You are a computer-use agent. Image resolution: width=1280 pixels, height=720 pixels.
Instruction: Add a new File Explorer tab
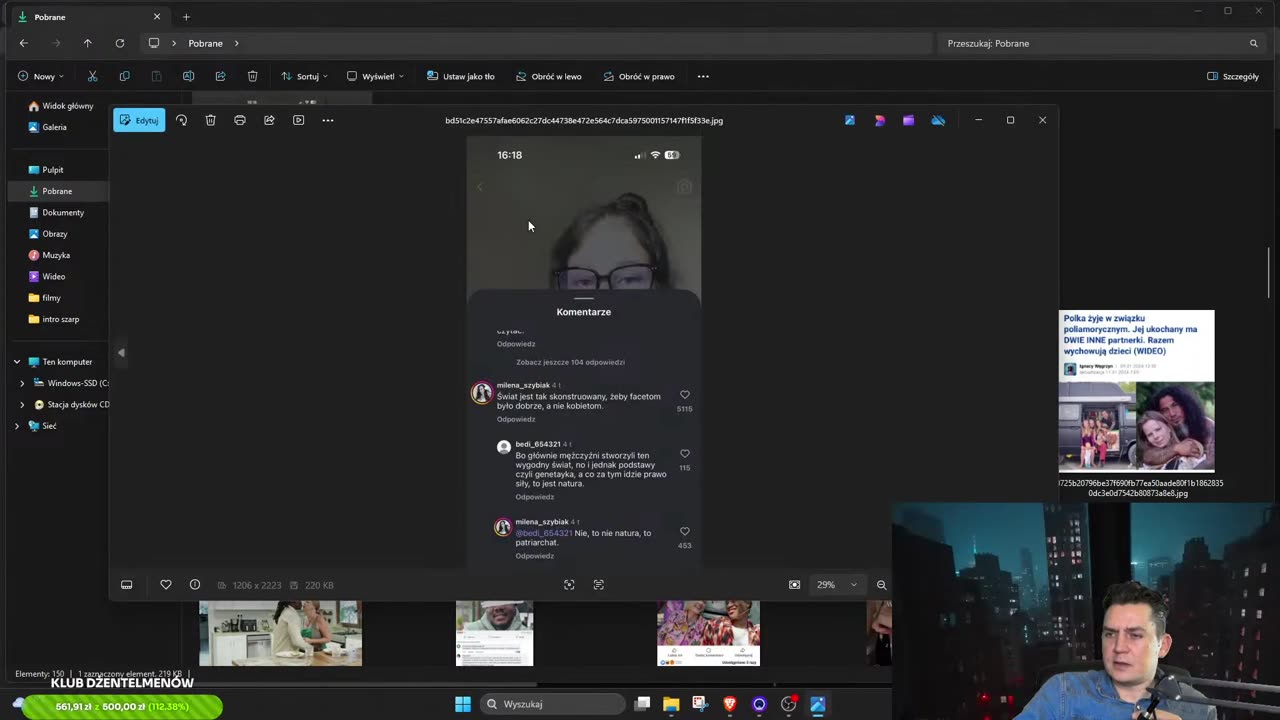coord(186,17)
